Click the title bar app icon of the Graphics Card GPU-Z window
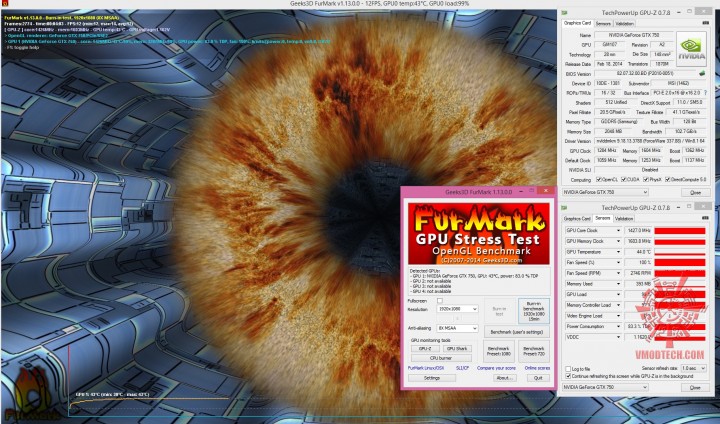Viewport: 720px width, 424px height. [564, 13]
